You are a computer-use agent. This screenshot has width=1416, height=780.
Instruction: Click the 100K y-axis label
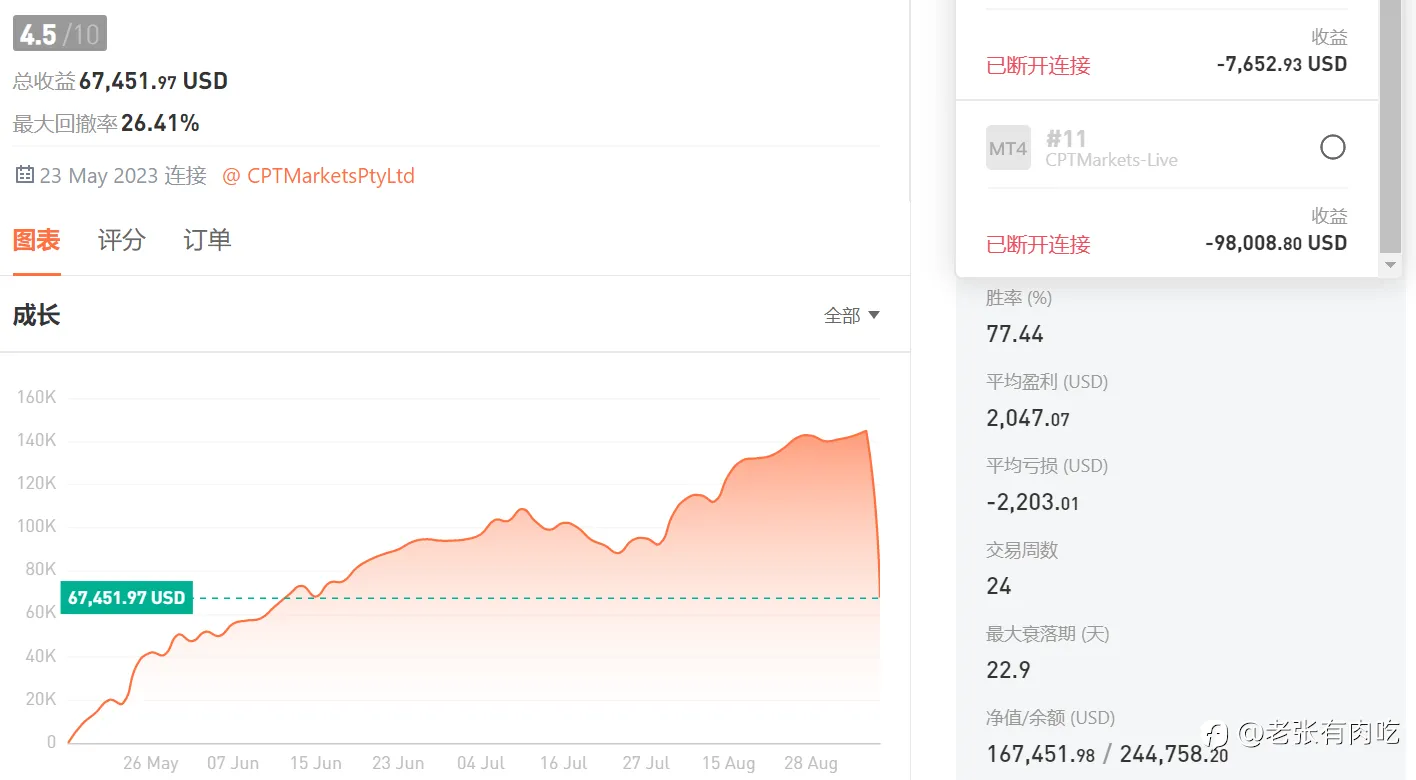(37, 526)
